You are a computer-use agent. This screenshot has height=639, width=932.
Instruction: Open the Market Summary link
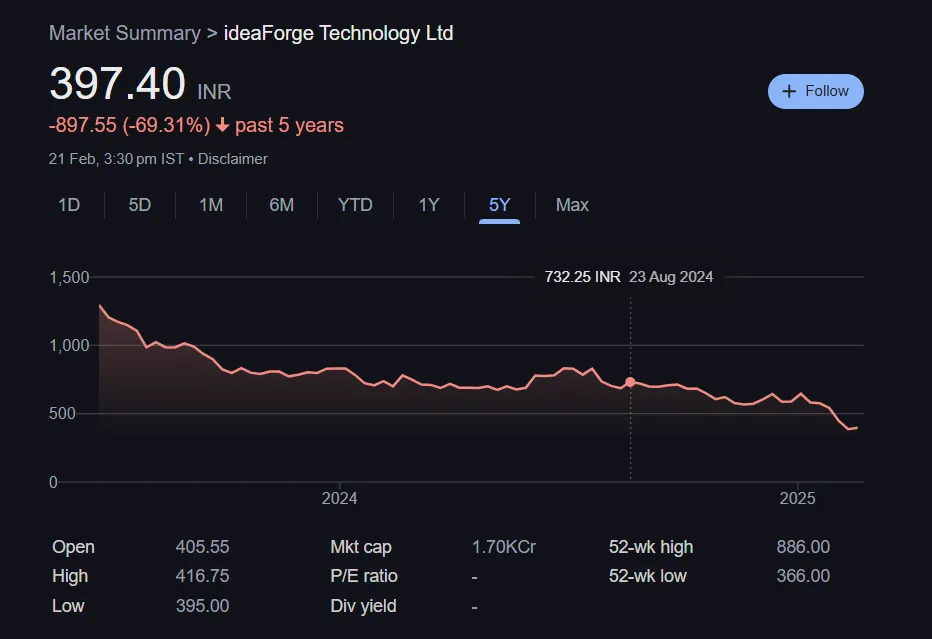[x=125, y=33]
